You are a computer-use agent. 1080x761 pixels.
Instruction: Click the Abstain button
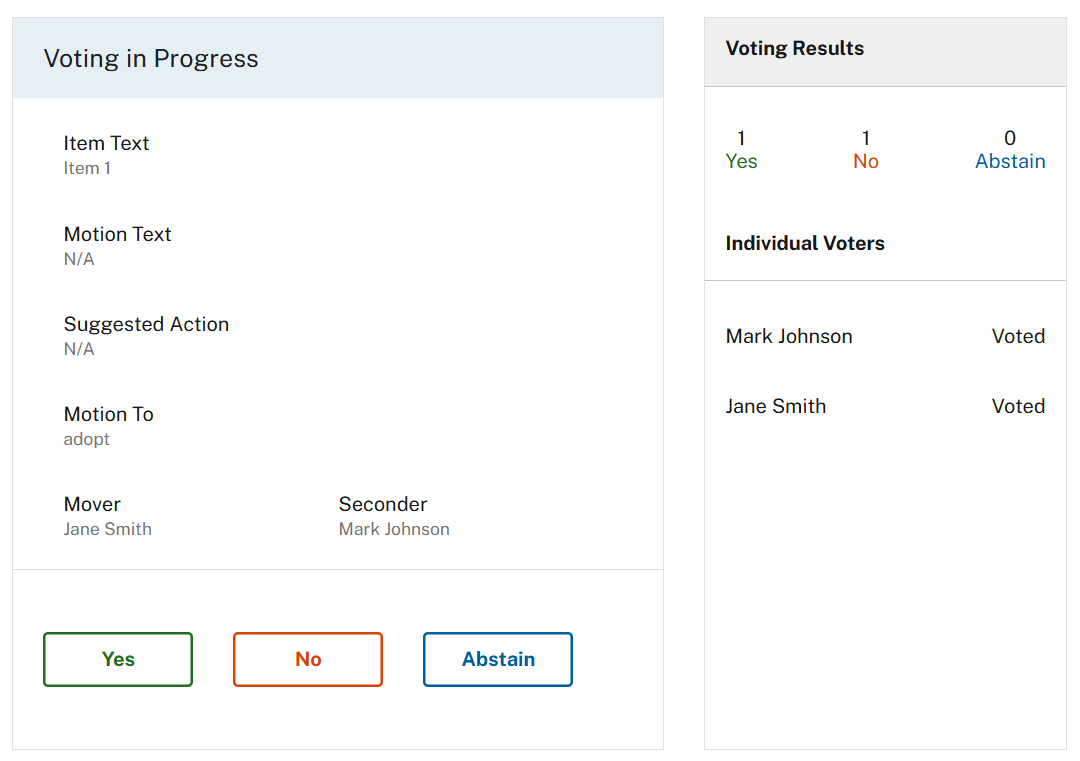[x=497, y=659]
